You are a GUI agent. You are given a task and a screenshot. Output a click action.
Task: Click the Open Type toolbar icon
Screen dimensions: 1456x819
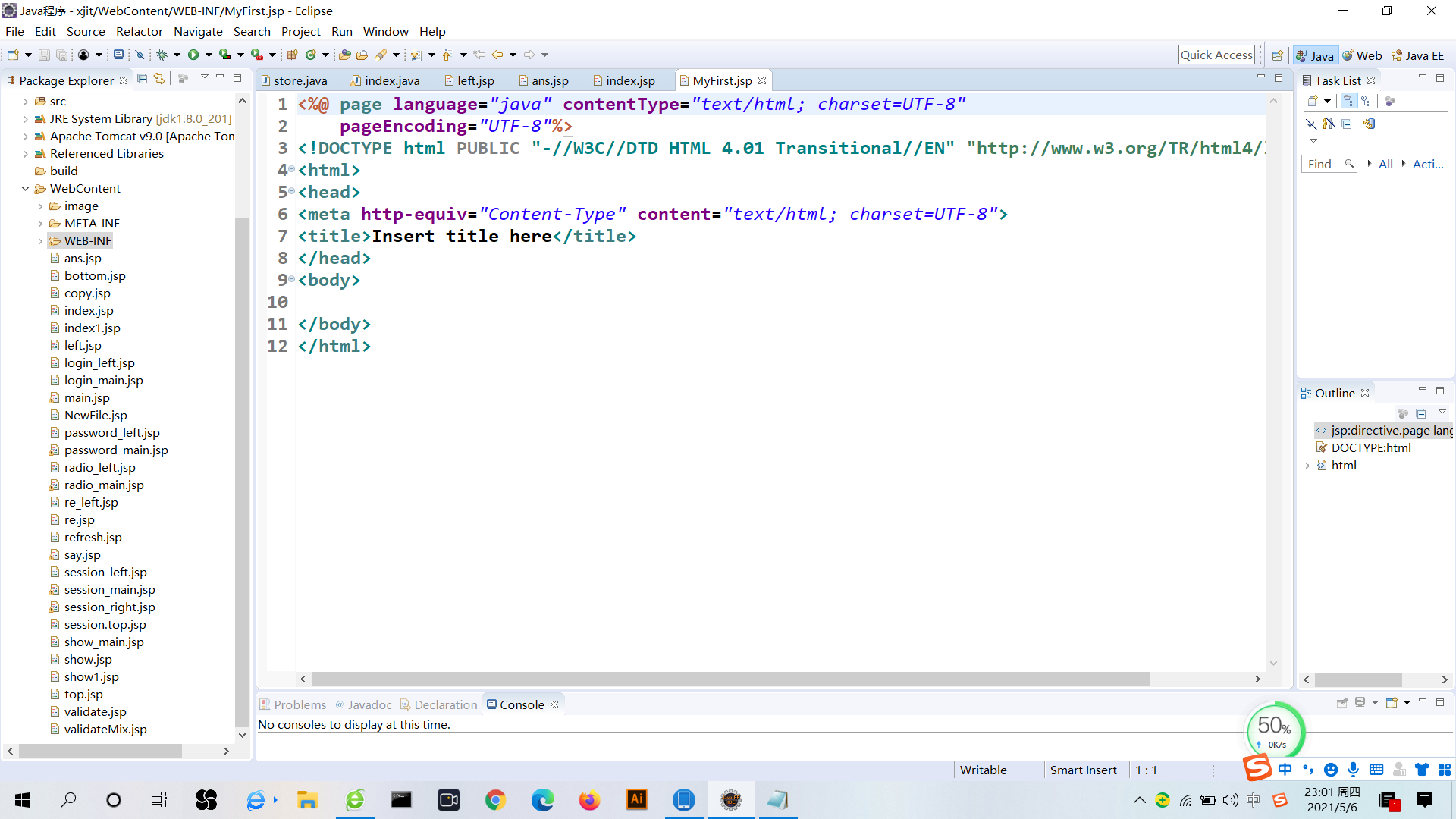click(x=345, y=55)
